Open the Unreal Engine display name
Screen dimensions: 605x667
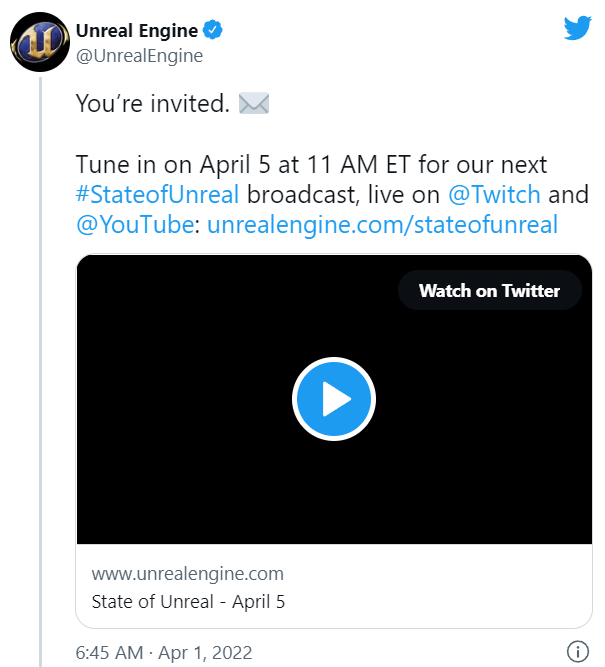(x=137, y=31)
